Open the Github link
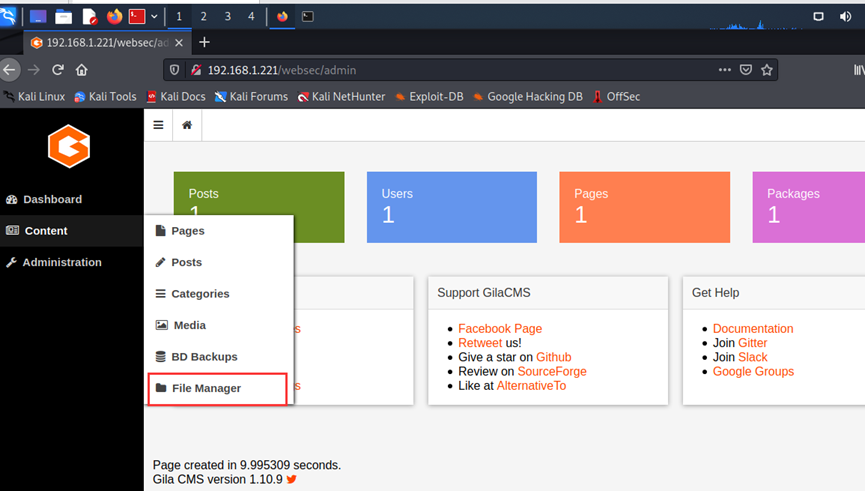The height and width of the screenshot is (491, 865). click(554, 357)
